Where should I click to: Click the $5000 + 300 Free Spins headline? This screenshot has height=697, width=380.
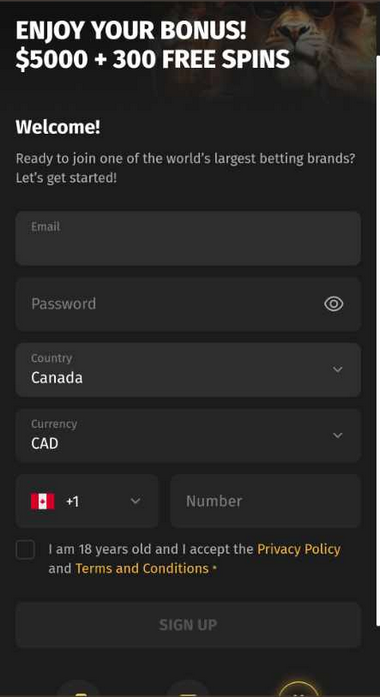[x=152, y=60]
